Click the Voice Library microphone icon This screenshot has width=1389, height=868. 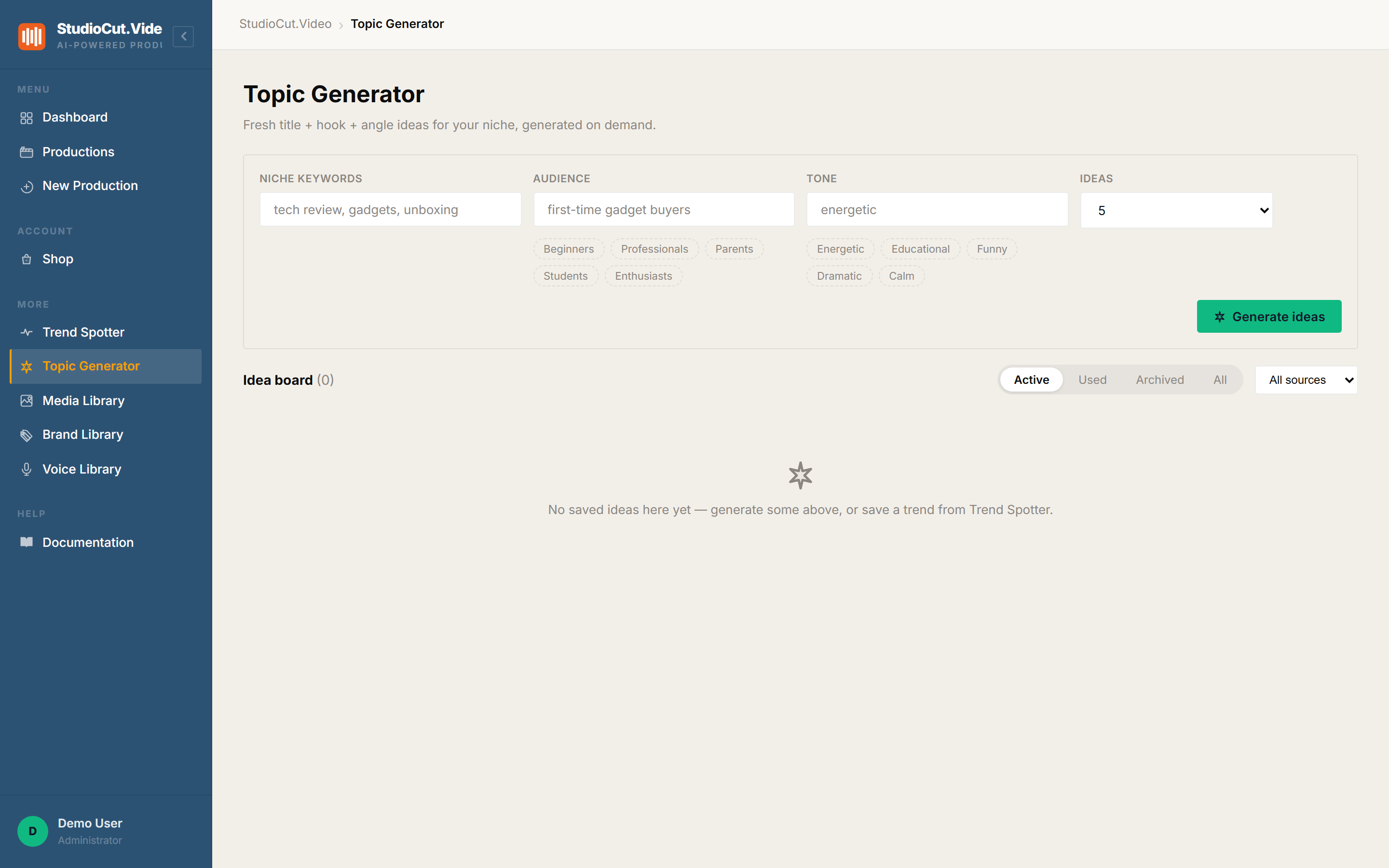(x=27, y=470)
